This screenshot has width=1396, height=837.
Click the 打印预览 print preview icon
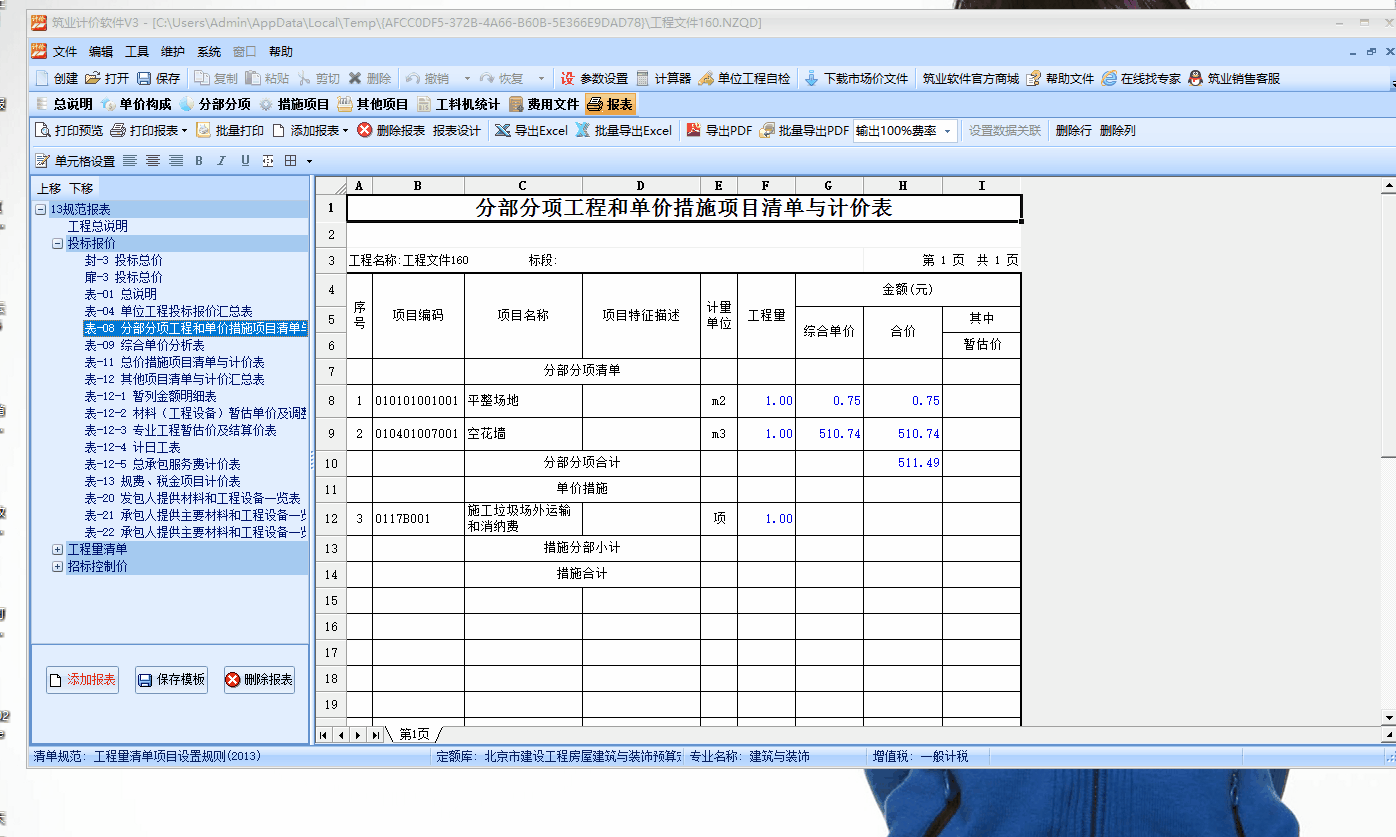point(43,130)
